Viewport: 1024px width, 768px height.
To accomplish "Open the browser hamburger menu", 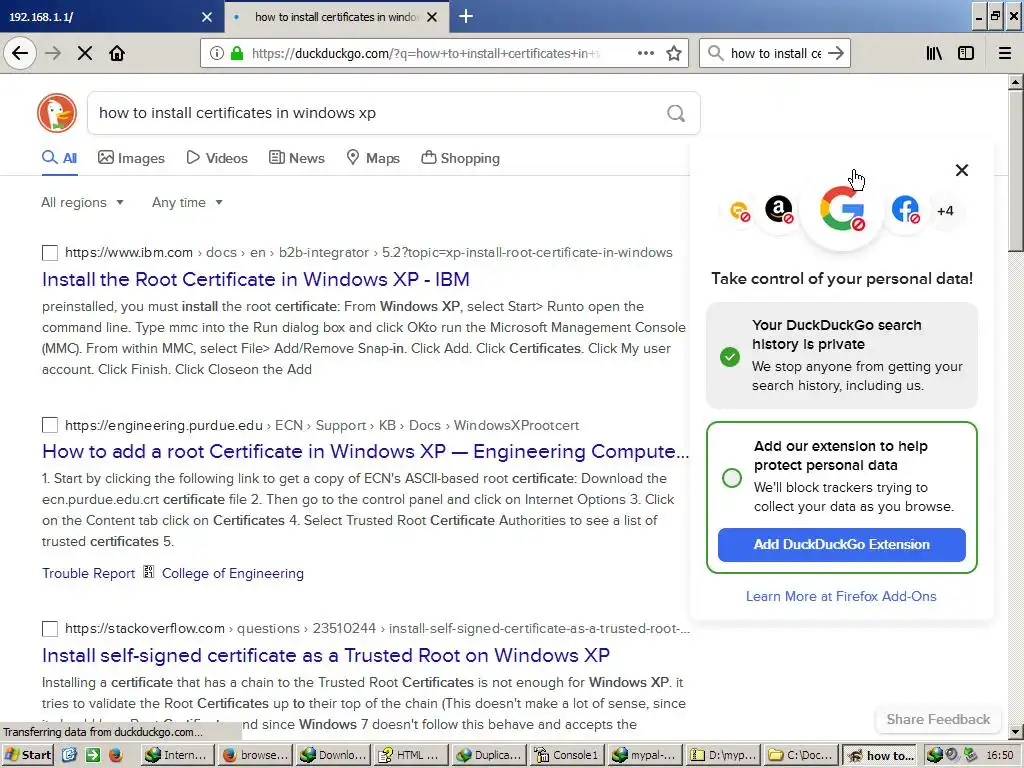I will (1005, 53).
